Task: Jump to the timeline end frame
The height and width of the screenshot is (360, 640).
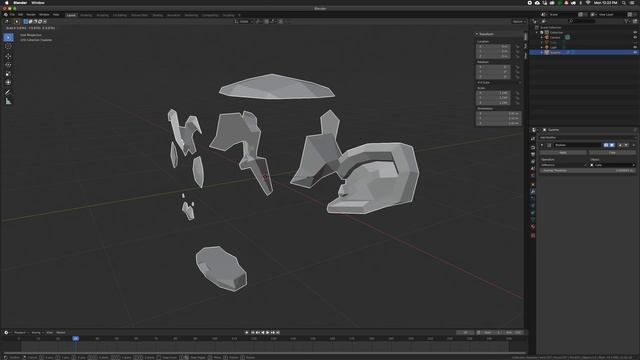Action: pos(278,333)
